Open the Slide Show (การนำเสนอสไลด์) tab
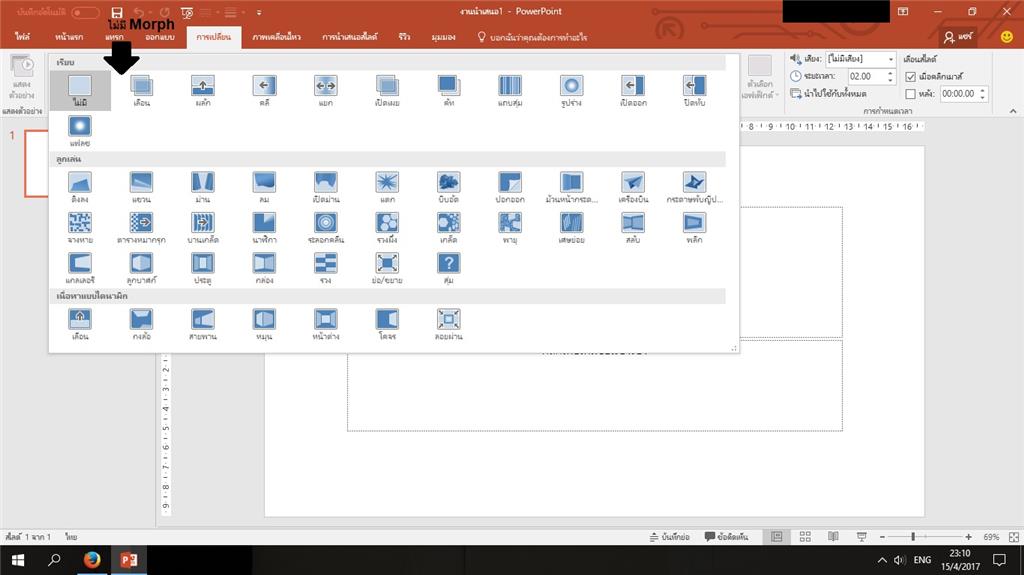The image size is (1024, 575). [x=349, y=37]
